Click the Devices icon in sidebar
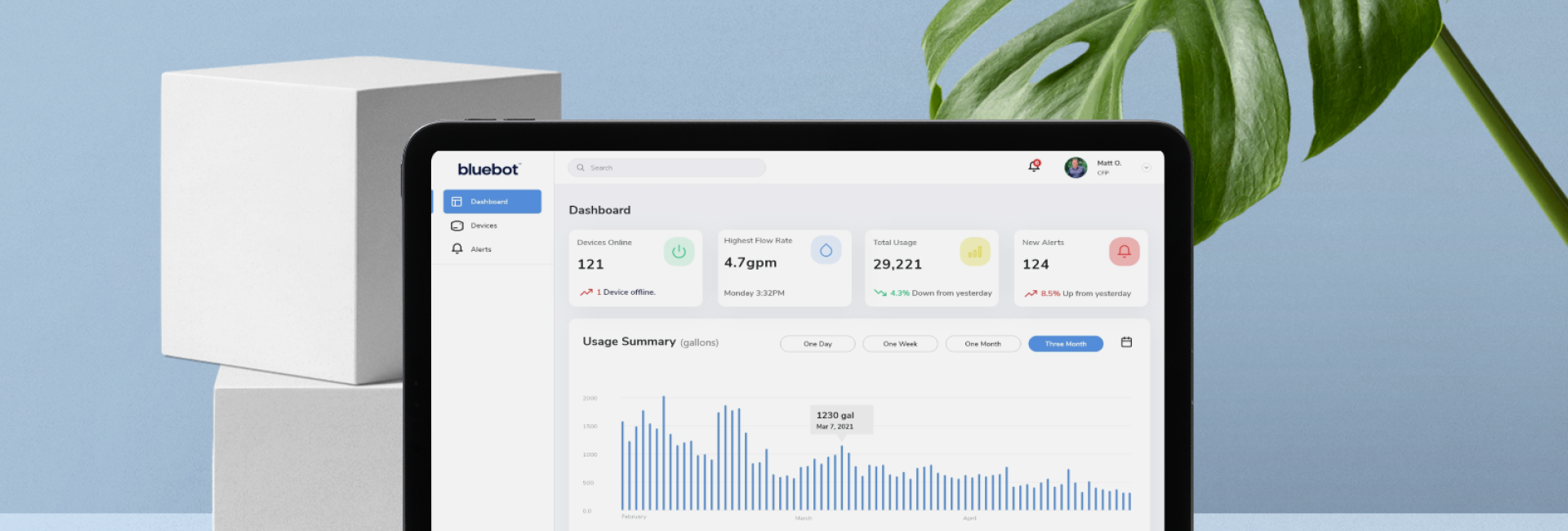 tap(457, 225)
